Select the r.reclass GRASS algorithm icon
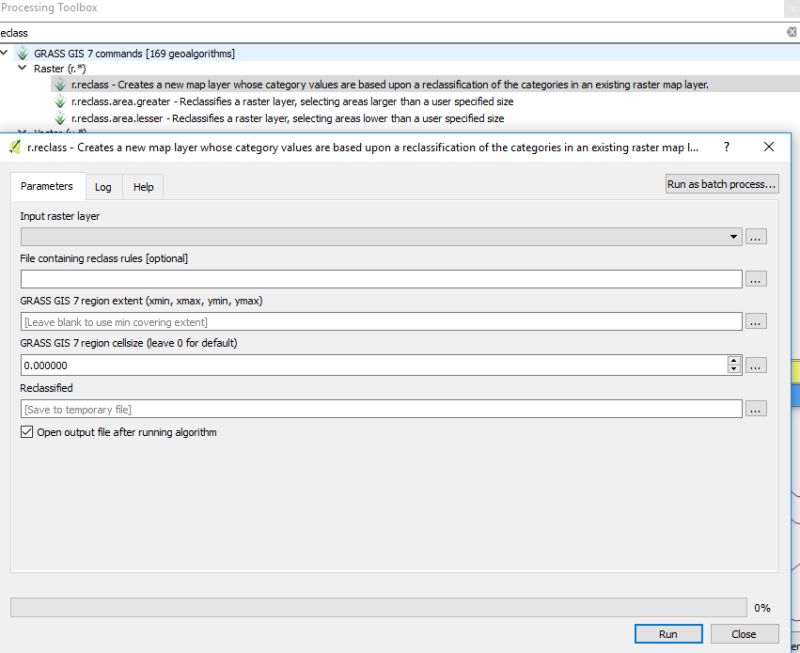800x653 pixels. (x=61, y=85)
